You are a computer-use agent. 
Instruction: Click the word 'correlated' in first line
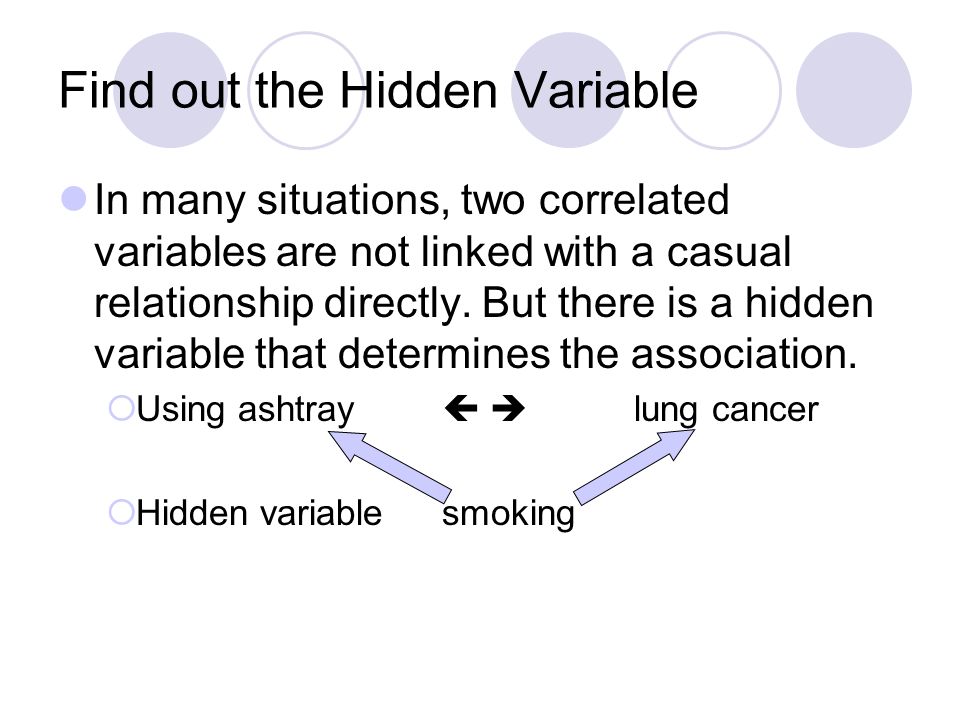(x=634, y=200)
